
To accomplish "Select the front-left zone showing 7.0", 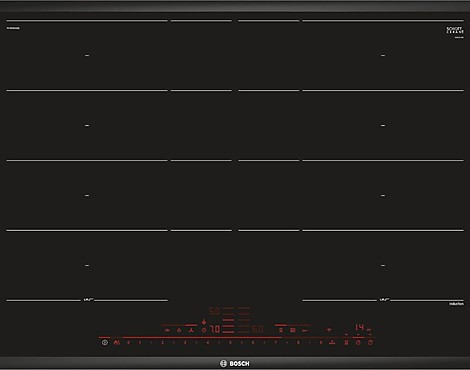I will coord(215,329).
